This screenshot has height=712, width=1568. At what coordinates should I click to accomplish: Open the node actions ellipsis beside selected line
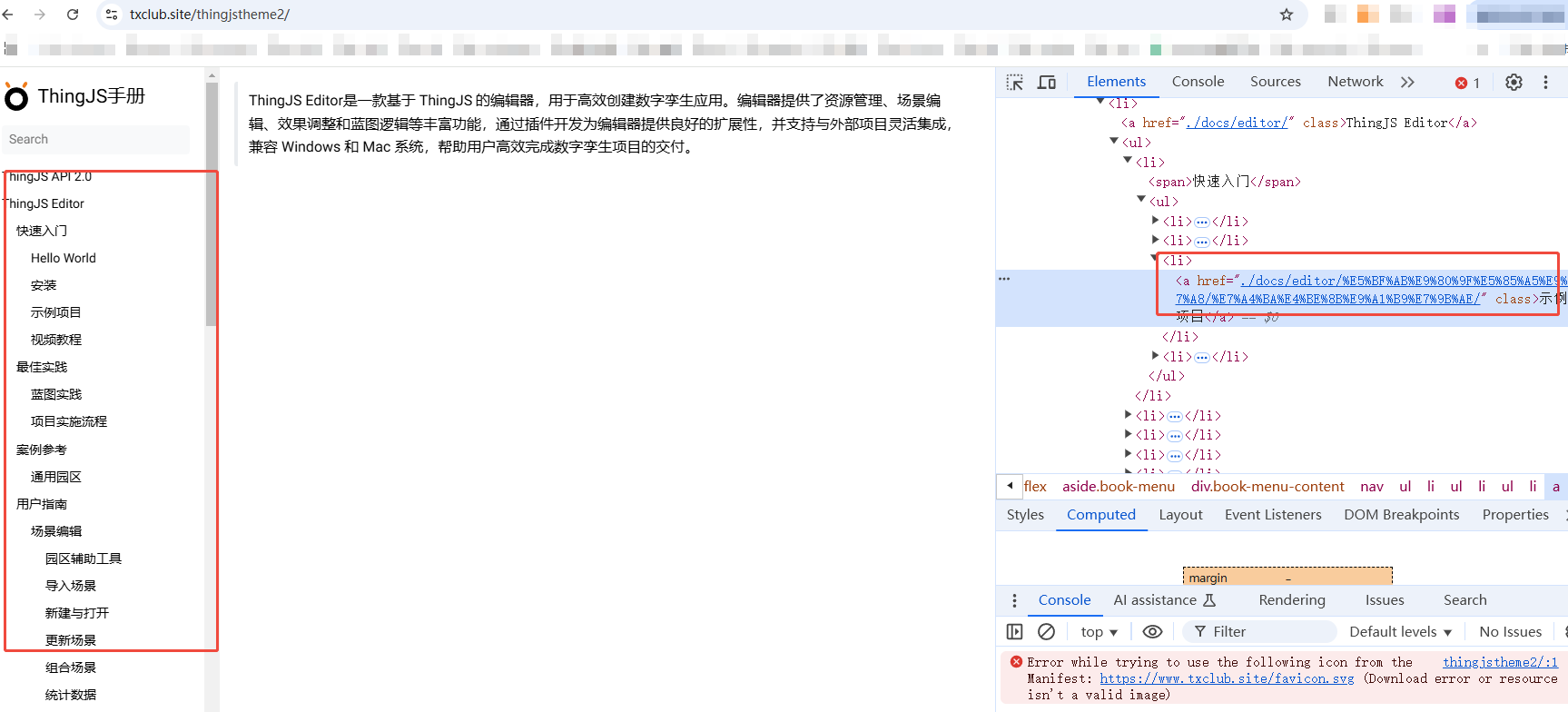[x=1004, y=279]
